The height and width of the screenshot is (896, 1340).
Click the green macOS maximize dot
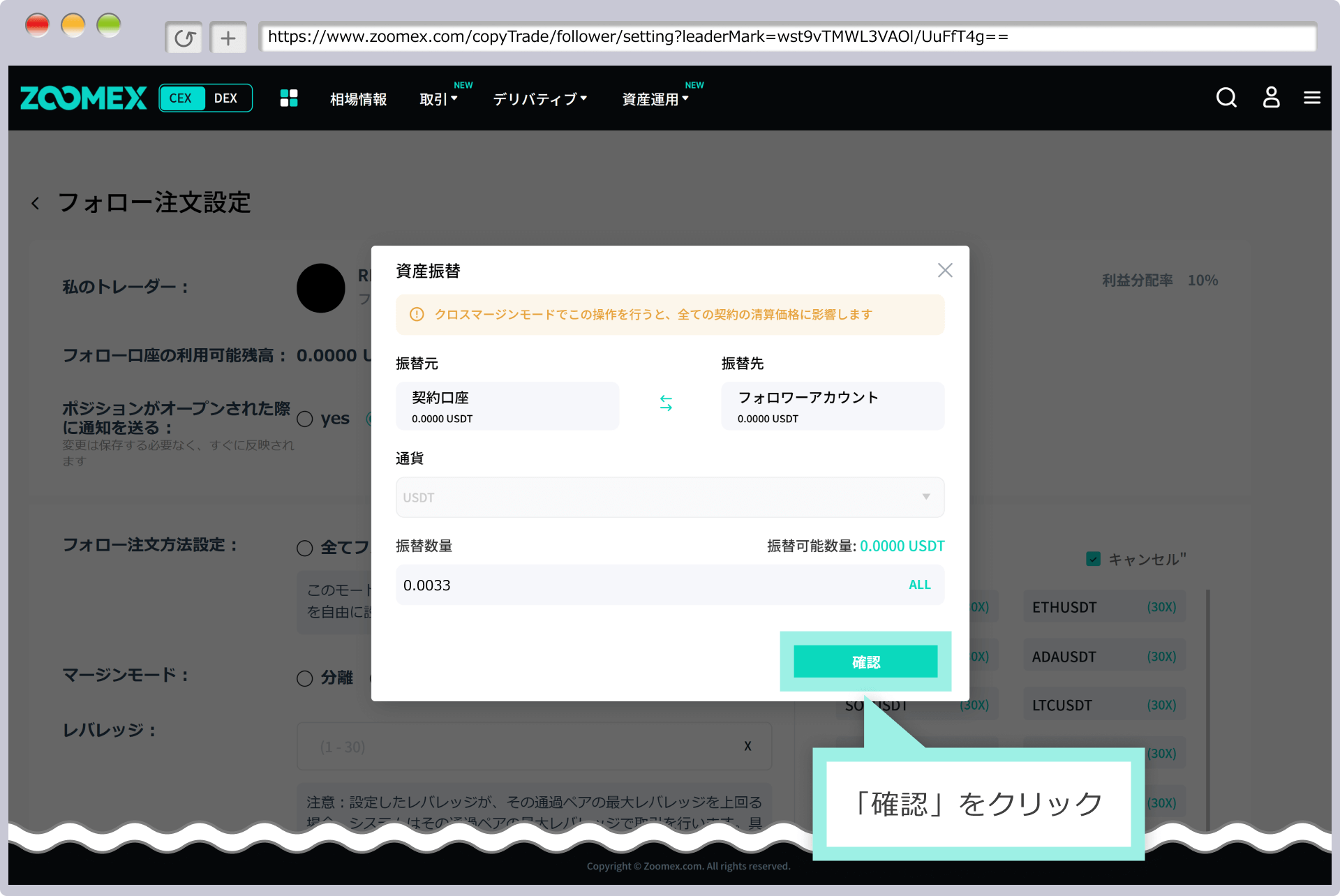(109, 26)
